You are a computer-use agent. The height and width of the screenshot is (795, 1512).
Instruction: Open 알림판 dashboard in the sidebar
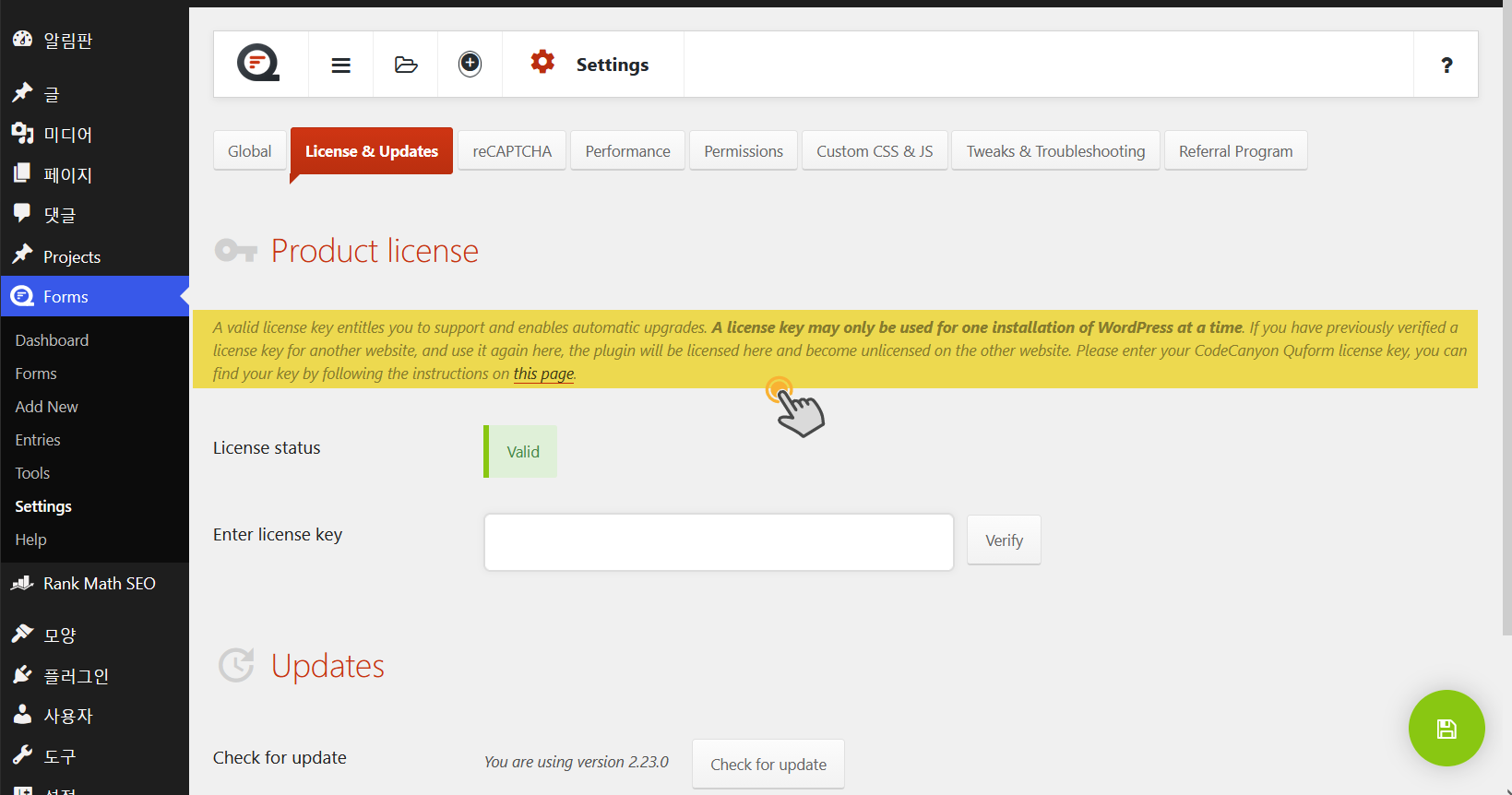coord(94,40)
